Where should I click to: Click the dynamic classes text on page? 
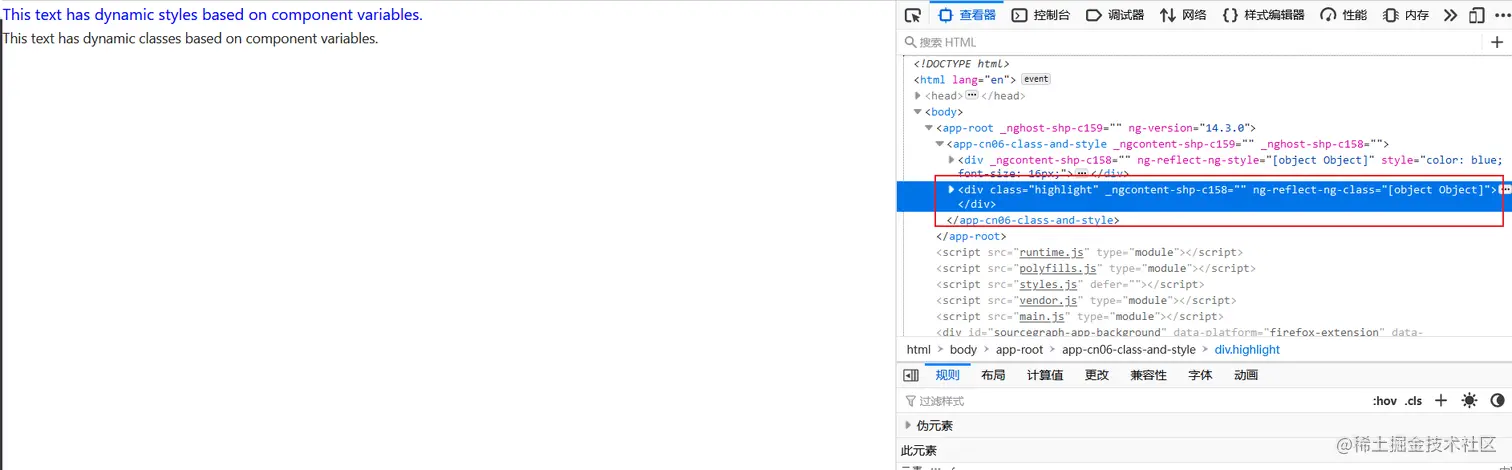pos(191,39)
